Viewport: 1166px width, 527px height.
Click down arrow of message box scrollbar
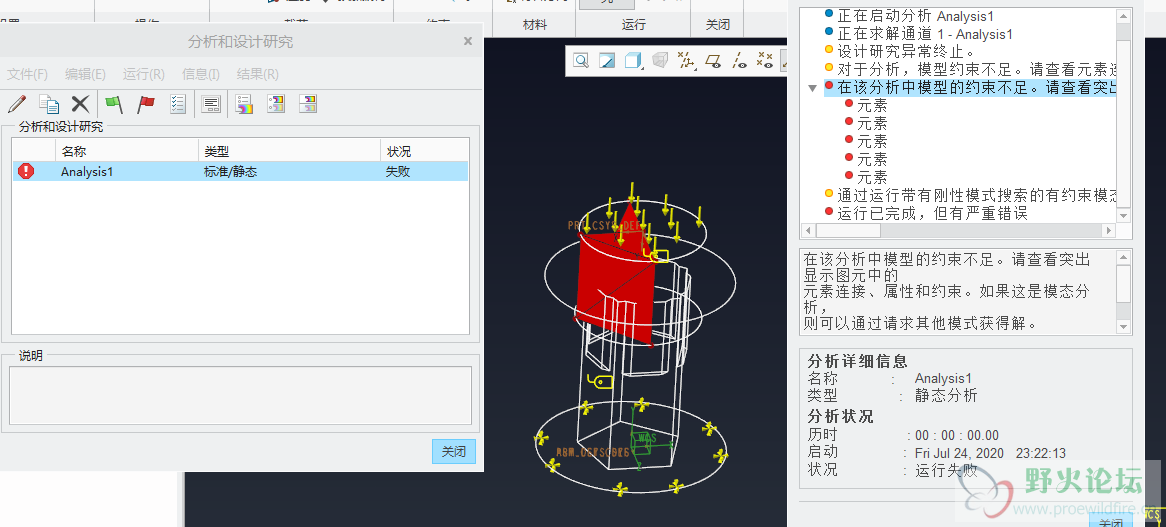point(1124,327)
